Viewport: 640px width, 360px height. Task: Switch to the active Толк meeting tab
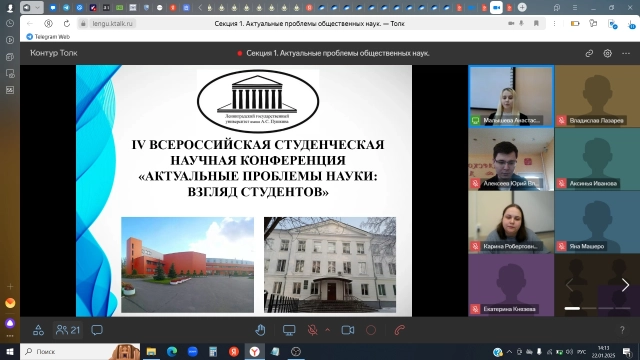(496, 7)
